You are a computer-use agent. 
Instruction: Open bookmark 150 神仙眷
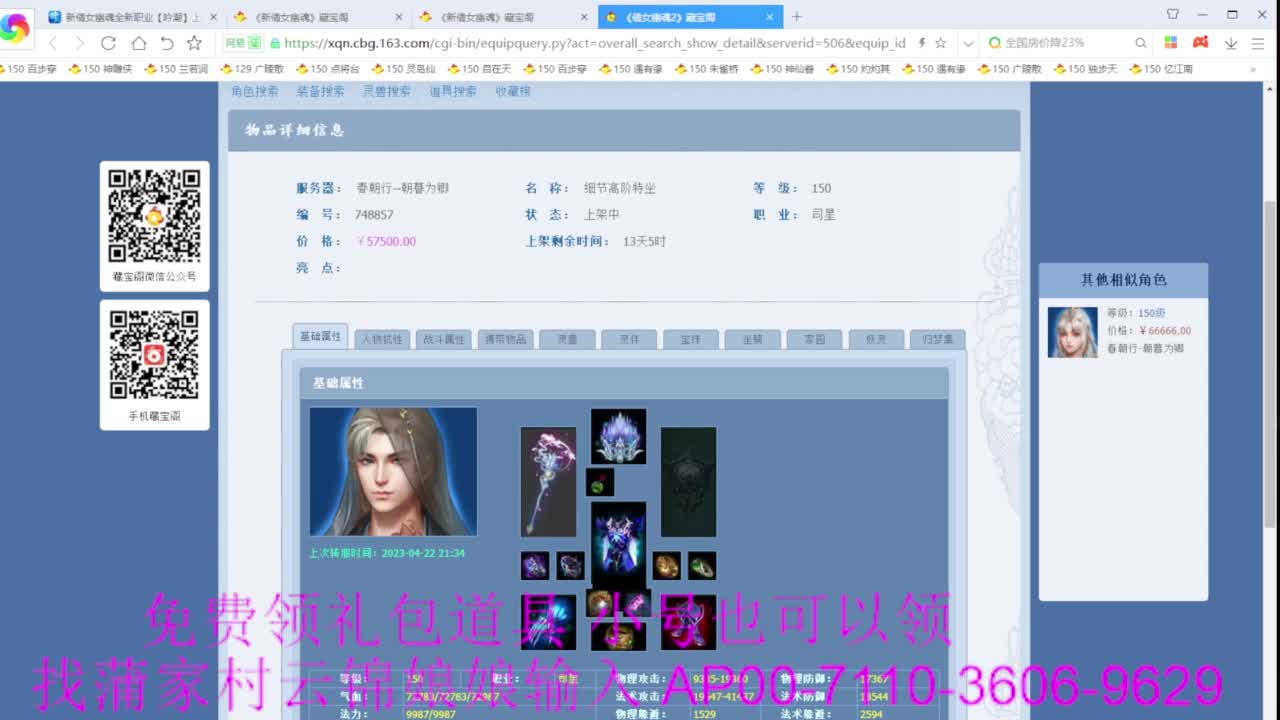pos(782,69)
